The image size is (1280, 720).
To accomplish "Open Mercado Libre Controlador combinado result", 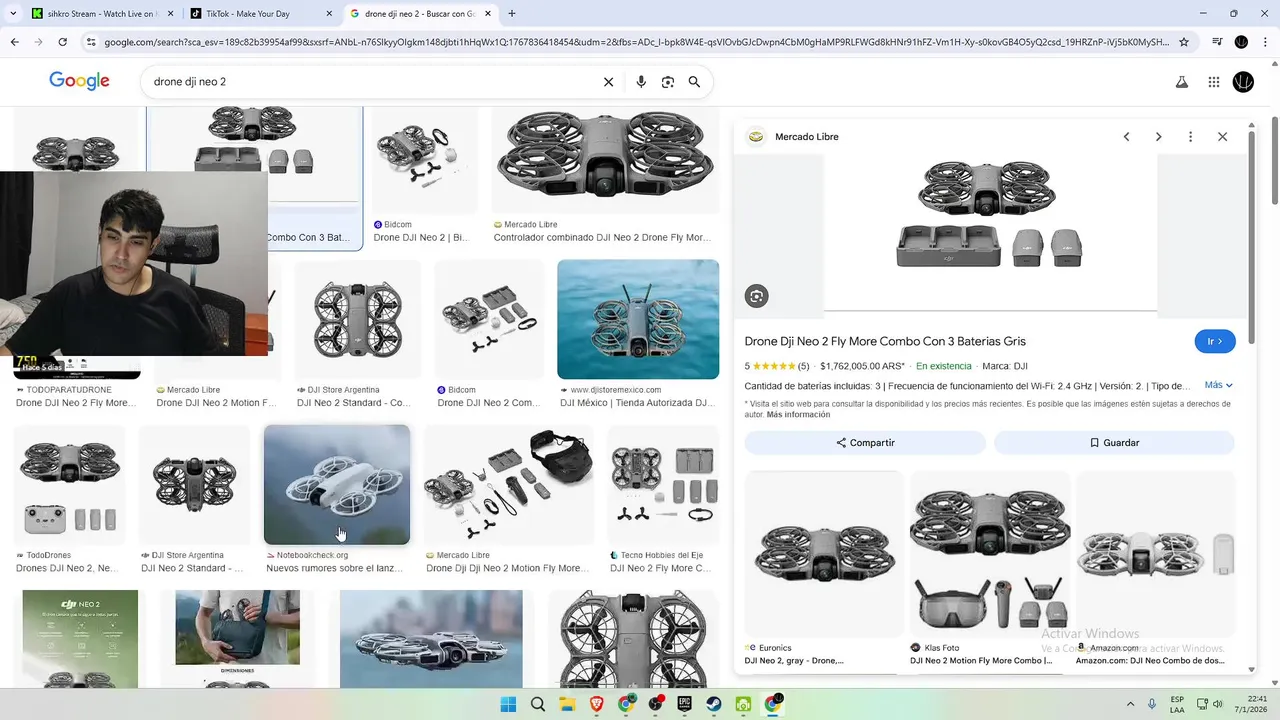I will pyautogui.click(x=606, y=160).
